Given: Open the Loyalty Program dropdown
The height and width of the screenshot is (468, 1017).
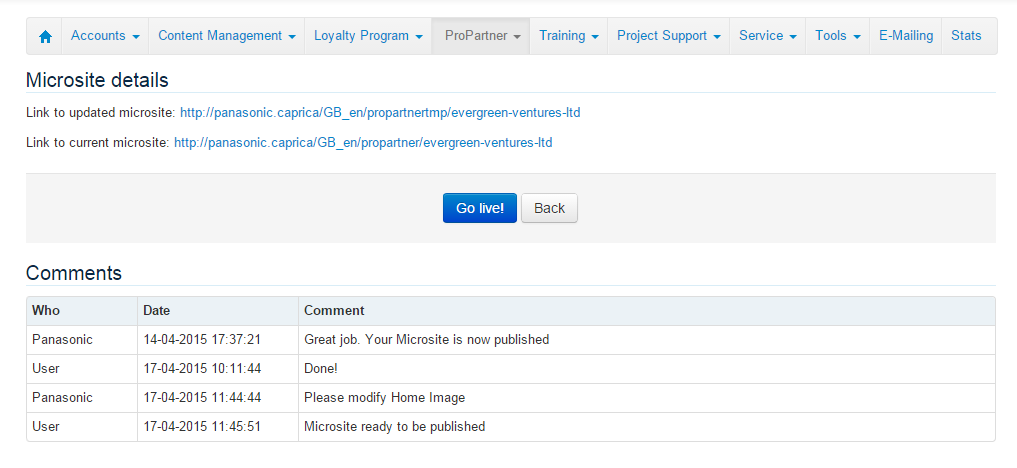Looking at the screenshot, I should (x=368, y=36).
